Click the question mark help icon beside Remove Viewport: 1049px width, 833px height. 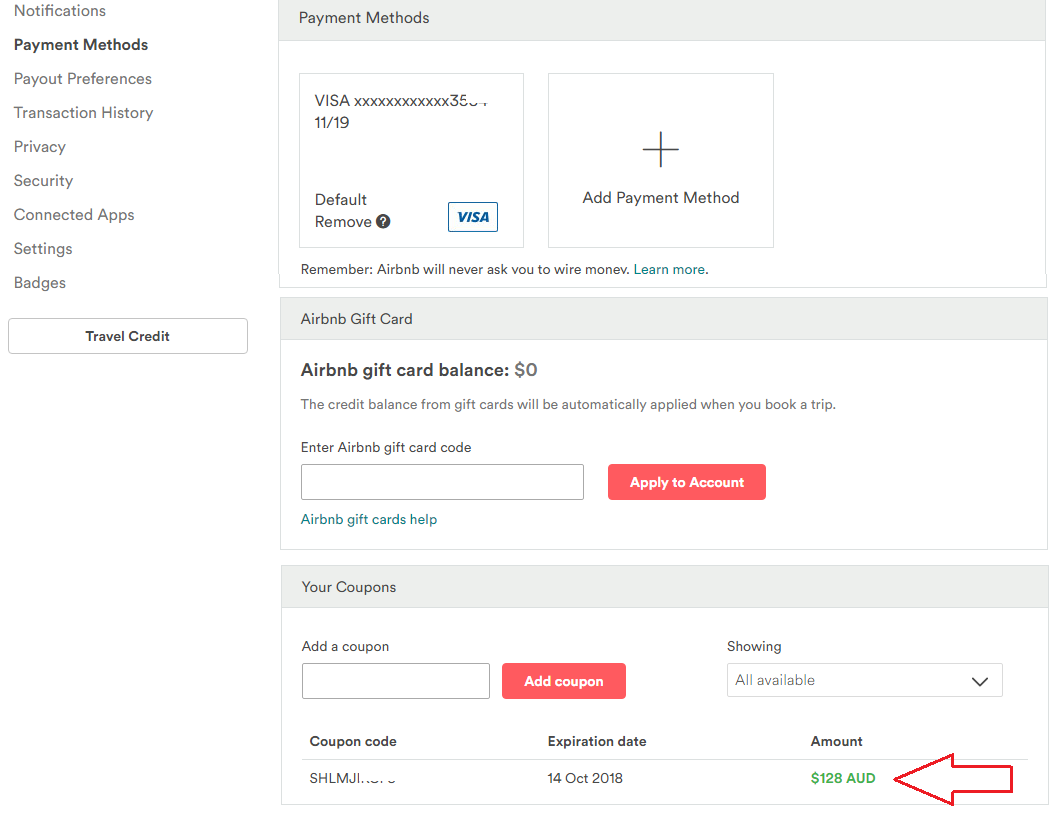click(x=383, y=222)
